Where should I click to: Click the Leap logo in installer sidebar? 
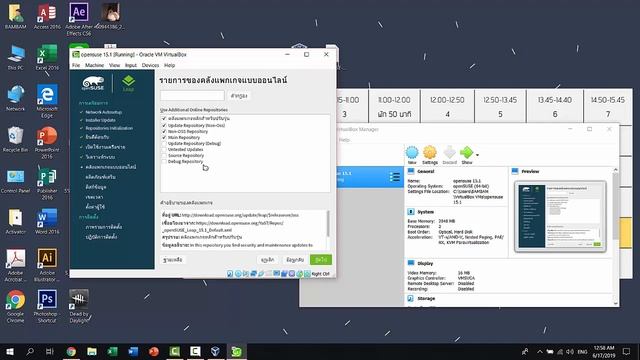pyautogui.click(x=129, y=83)
